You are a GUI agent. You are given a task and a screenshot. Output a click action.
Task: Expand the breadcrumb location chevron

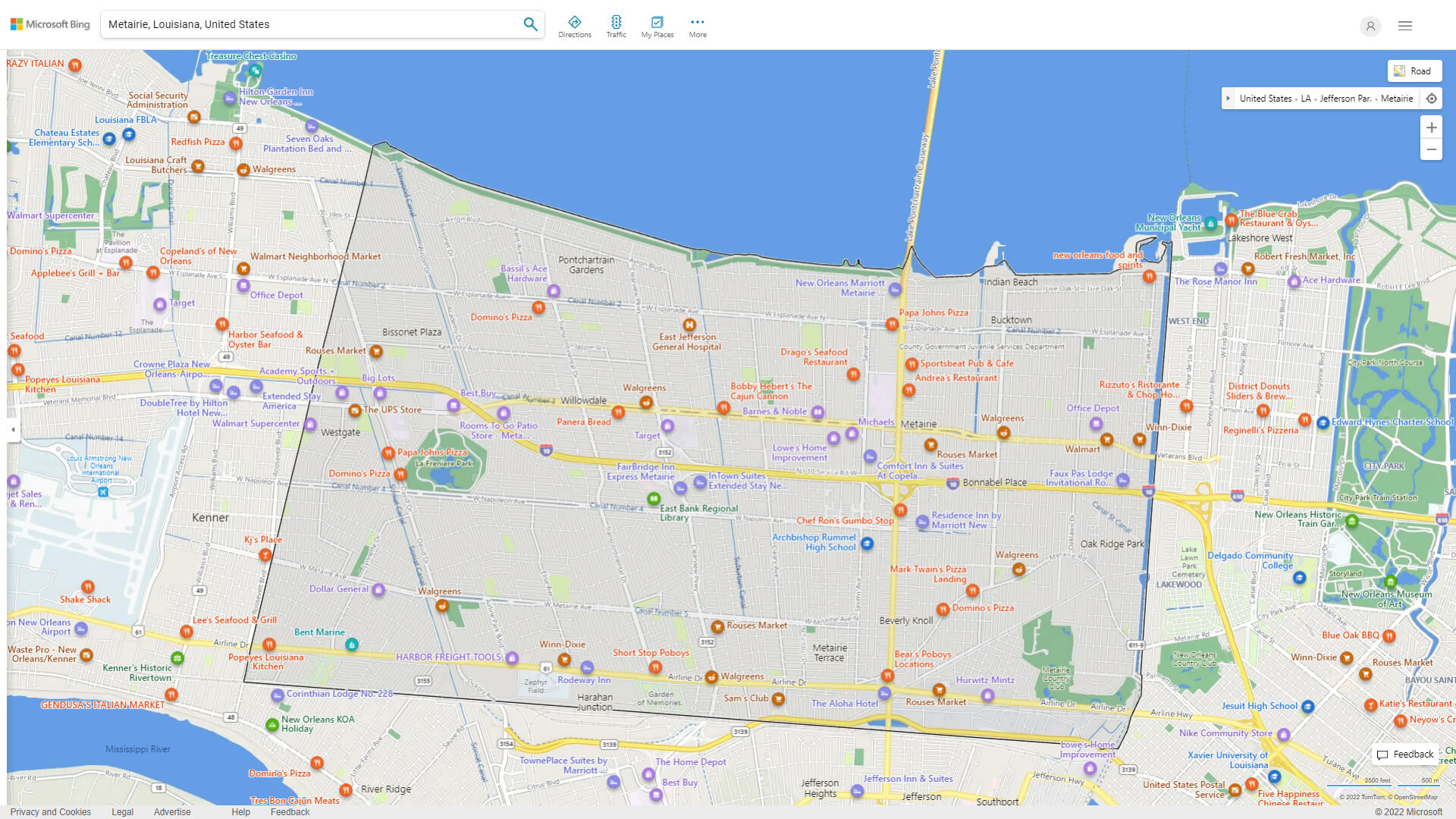(1228, 98)
